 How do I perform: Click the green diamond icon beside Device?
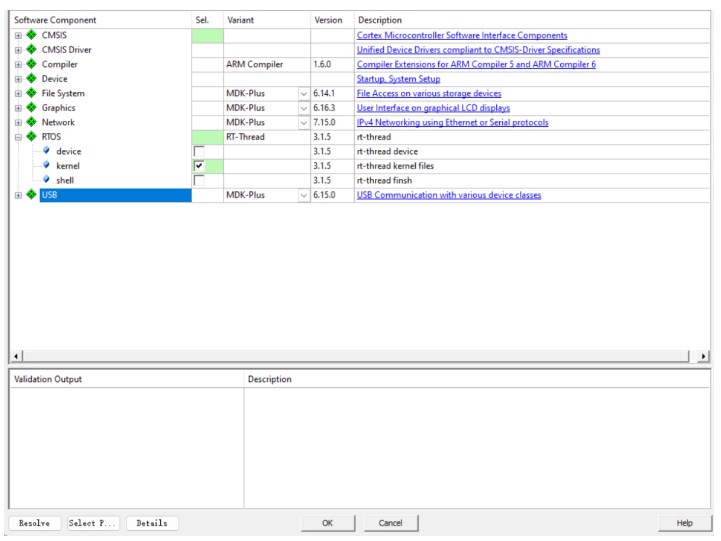point(31,79)
